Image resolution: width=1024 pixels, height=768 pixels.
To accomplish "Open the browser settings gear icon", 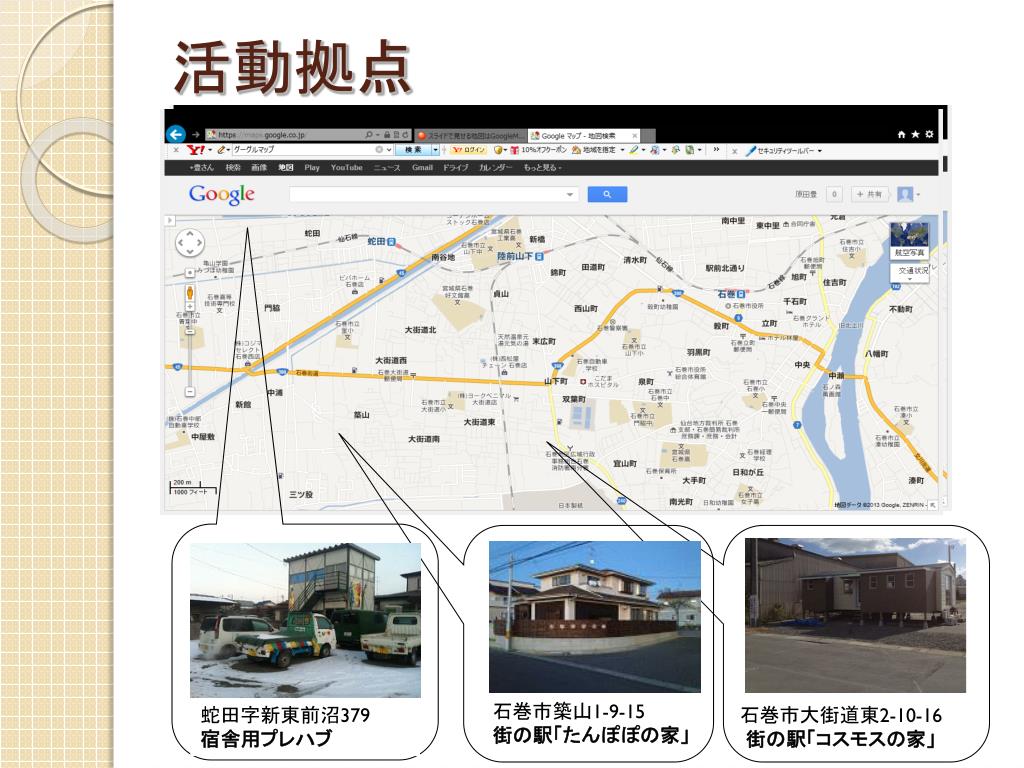I will [929, 135].
